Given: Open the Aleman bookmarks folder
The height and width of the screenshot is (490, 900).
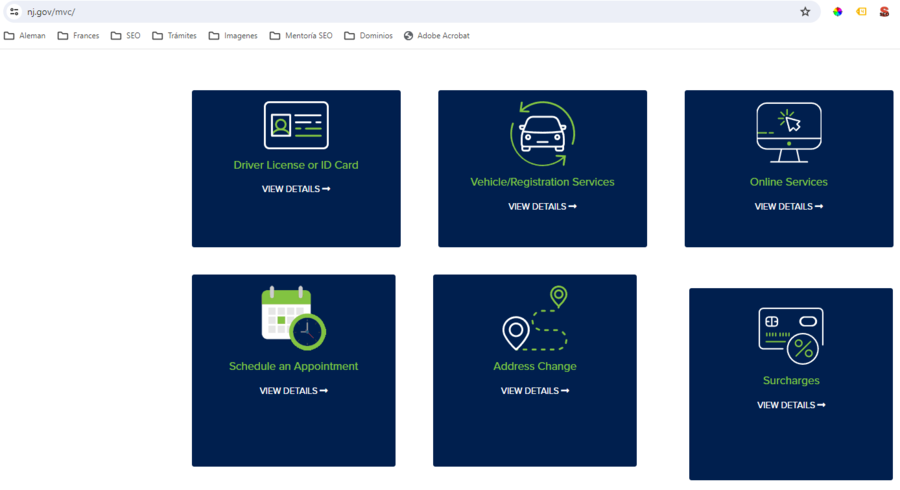Looking at the screenshot, I should (25, 36).
